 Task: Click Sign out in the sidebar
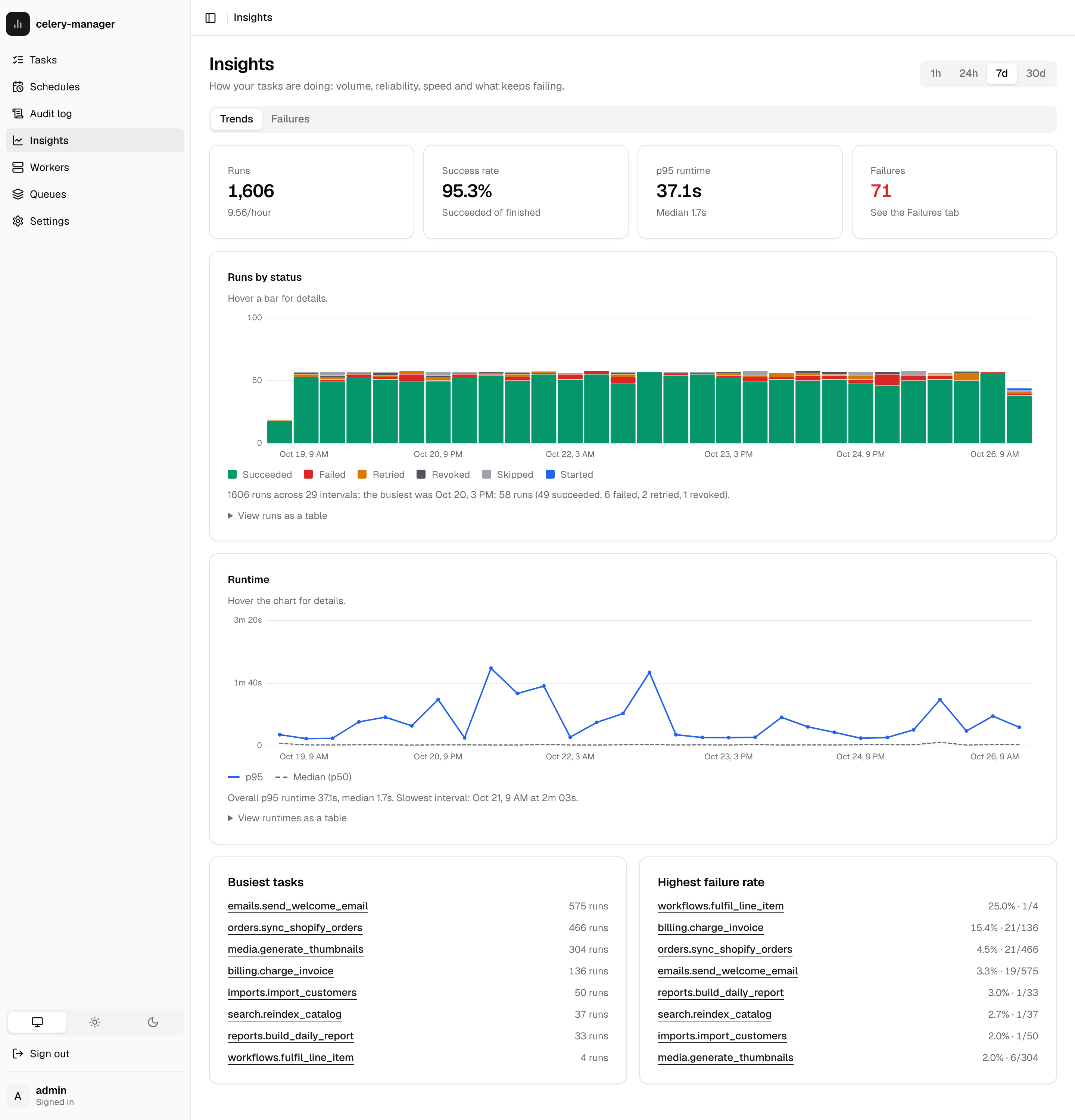[95, 1054]
